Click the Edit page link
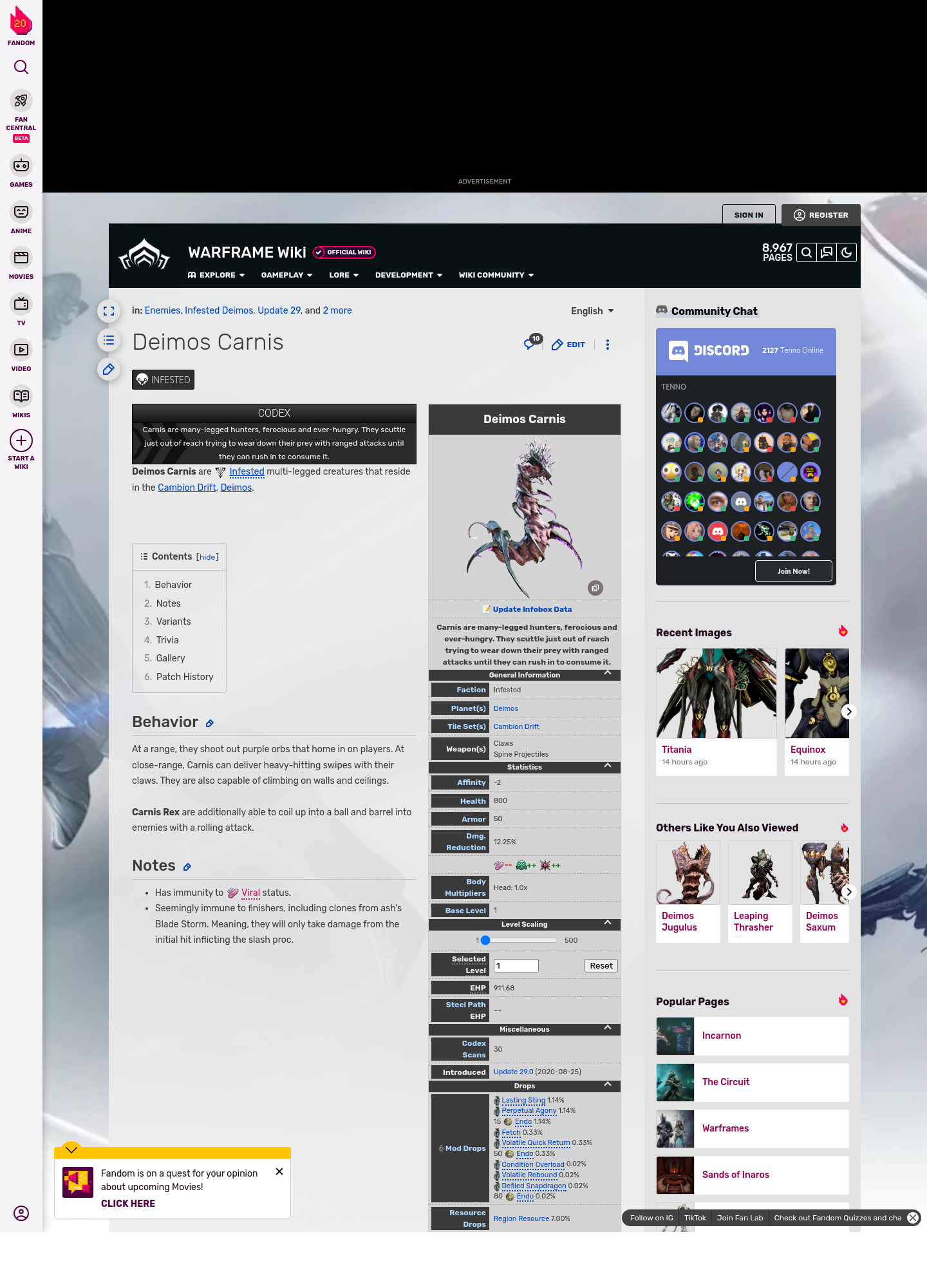 coord(568,345)
